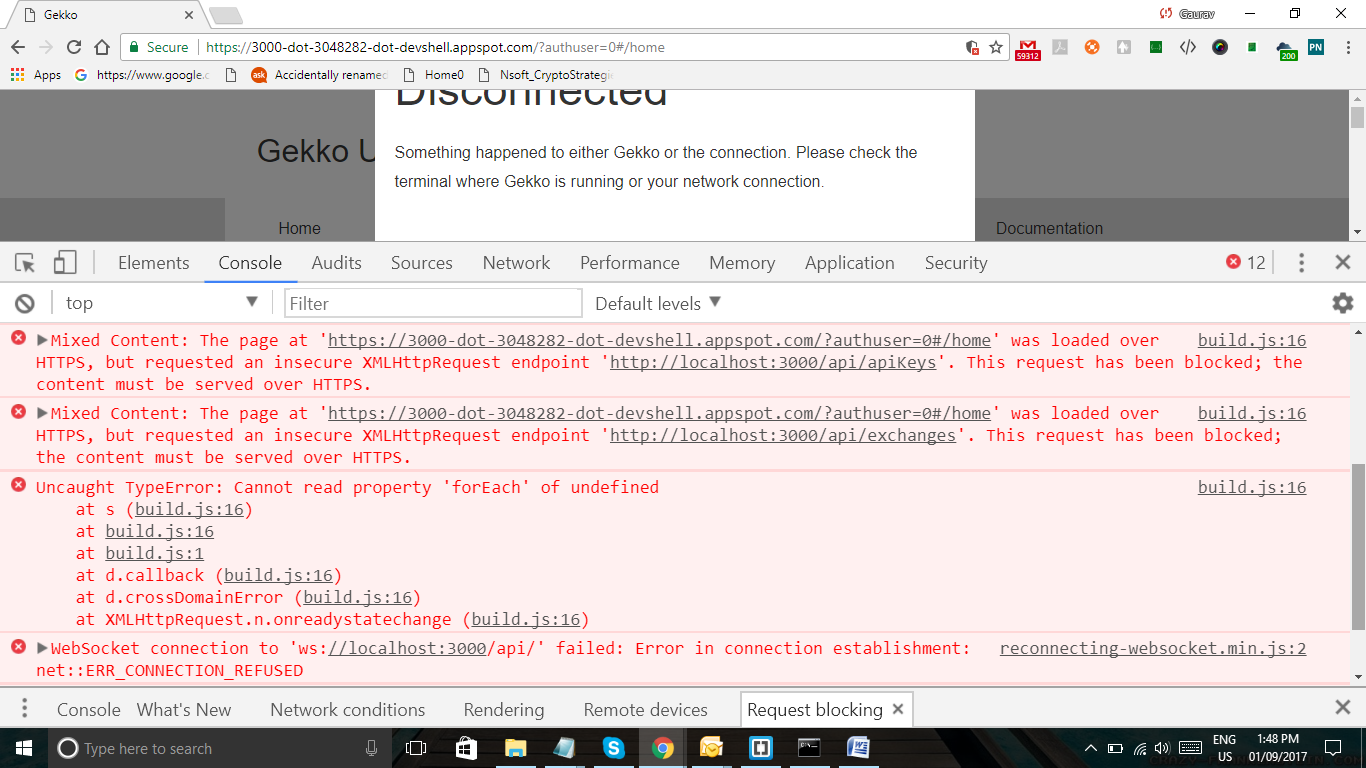
Task: Open the localhost:3000/api/apiKeys link
Action: point(773,362)
